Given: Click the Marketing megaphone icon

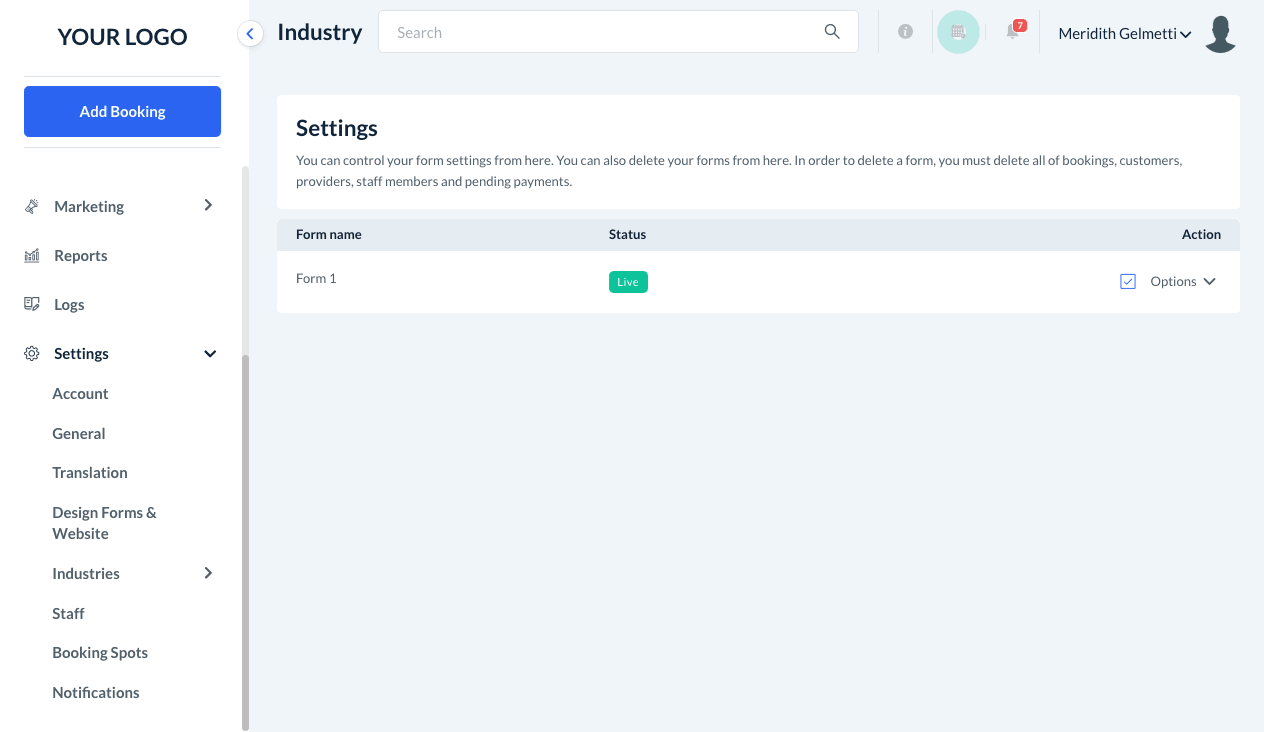Looking at the screenshot, I should [x=32, y=206].
